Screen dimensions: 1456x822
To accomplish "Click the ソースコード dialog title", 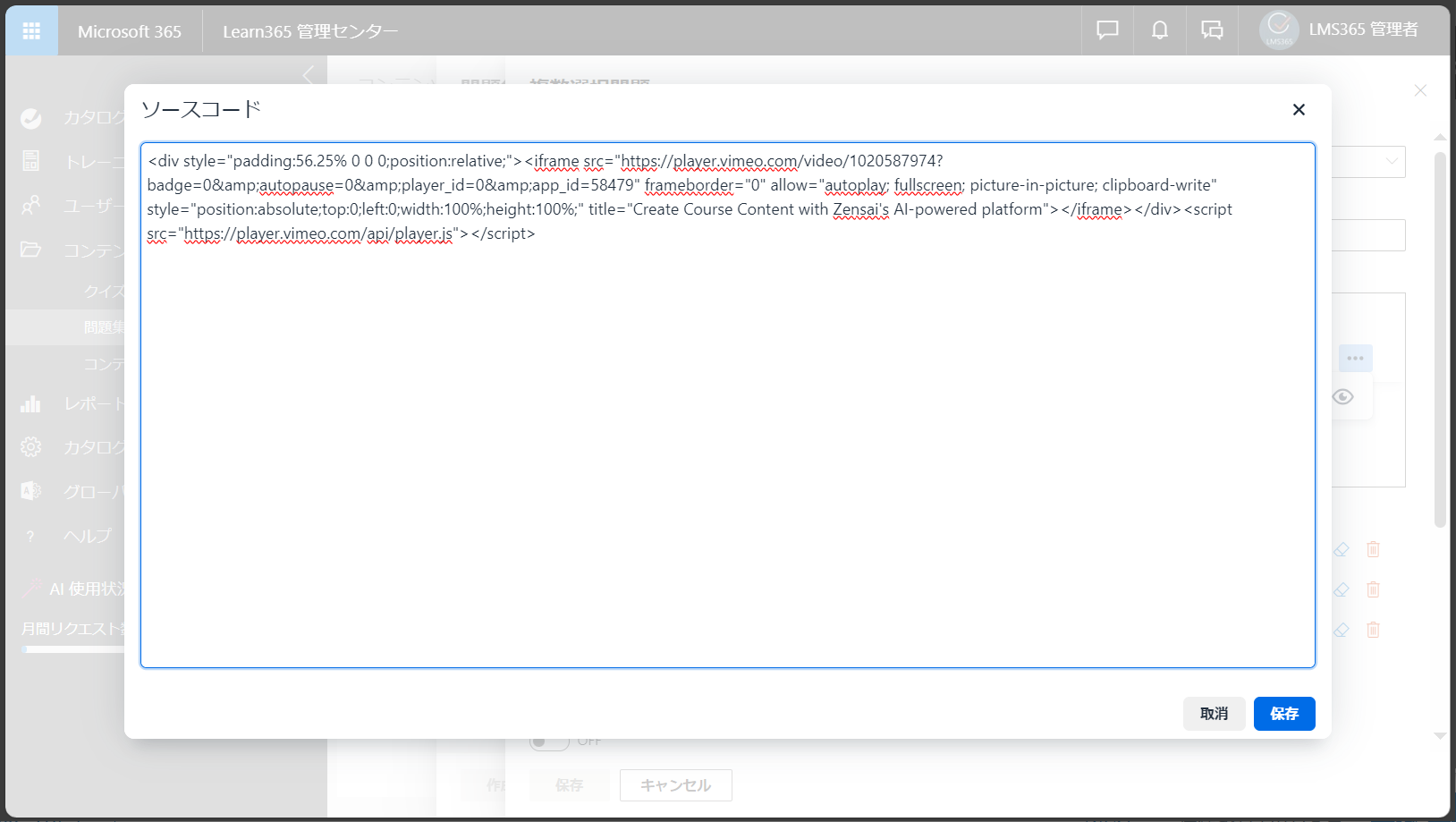I will pos(201,109).
